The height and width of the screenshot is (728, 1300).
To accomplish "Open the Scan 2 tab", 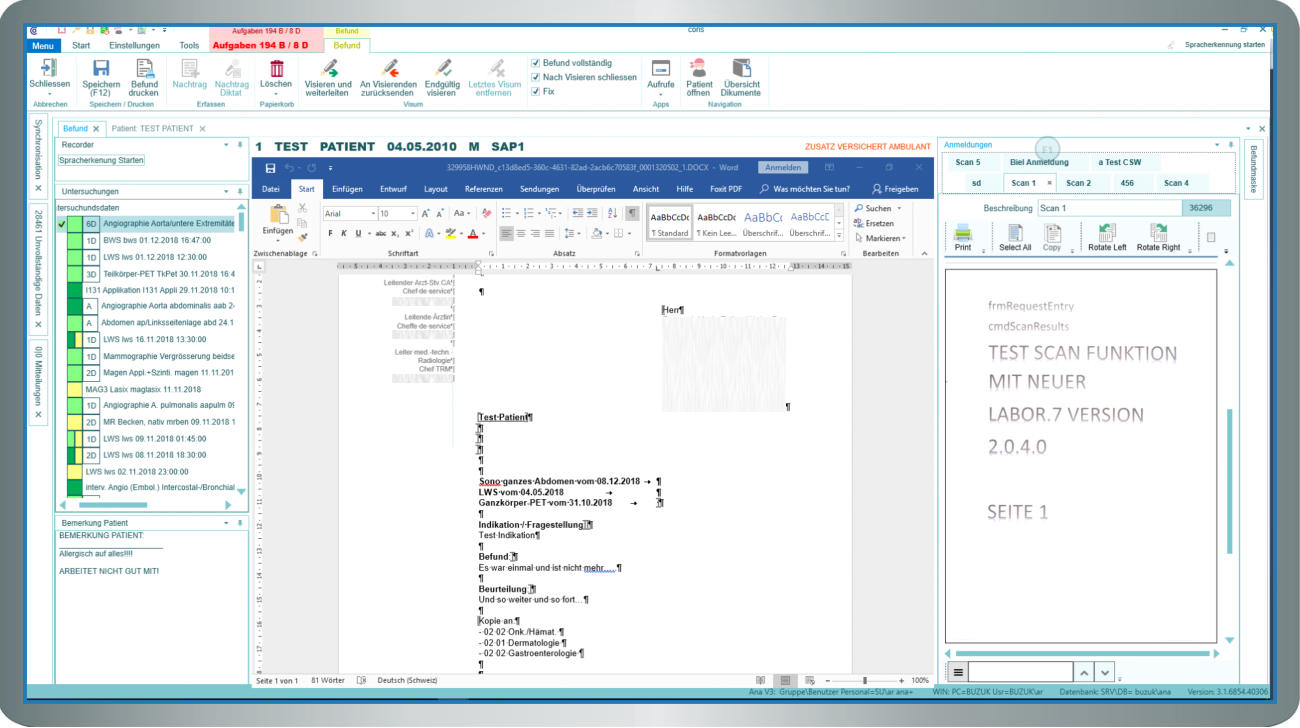I will 1078,183.
